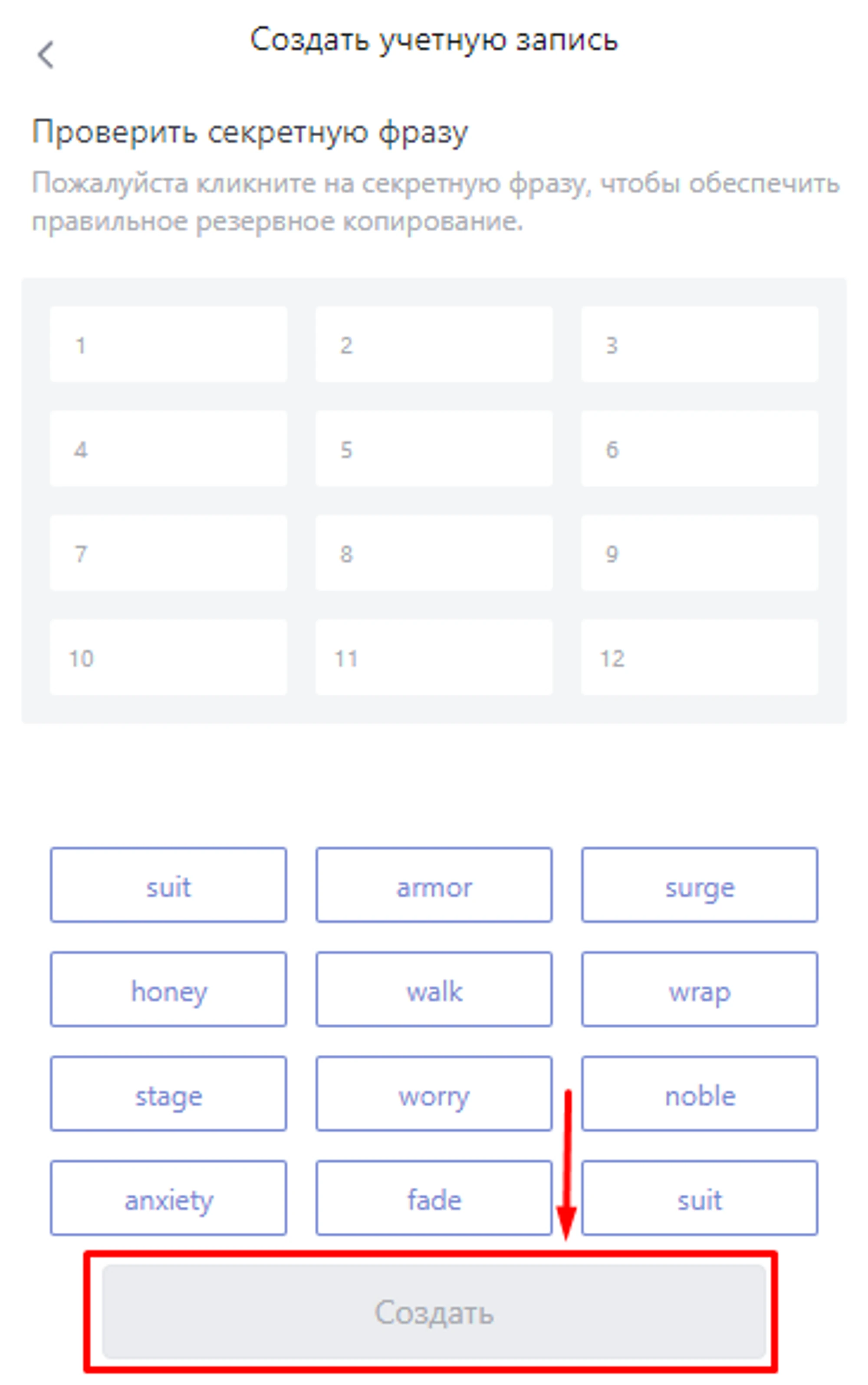Image resolution: width=868 pixels, height=1385 pixels.
Task: Choose the word "worry"
Action: pos(434,1096)
